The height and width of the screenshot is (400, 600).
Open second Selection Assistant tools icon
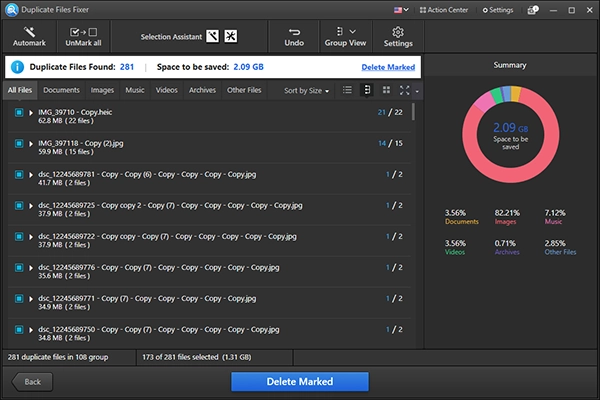[230, 36]
